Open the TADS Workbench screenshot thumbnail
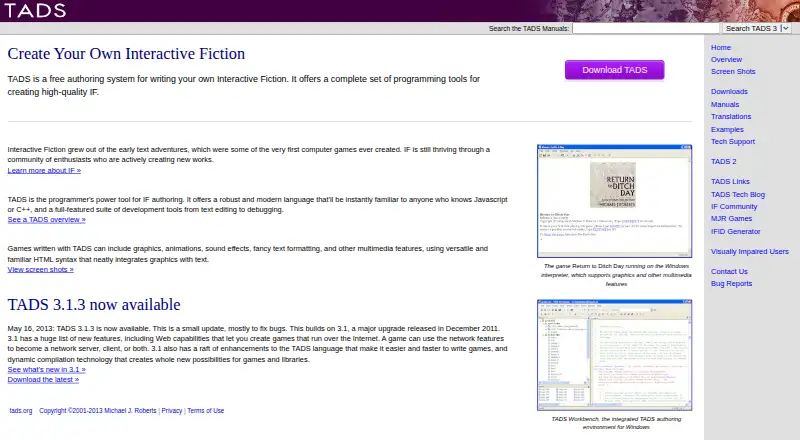The height and width of the screenshot is (440, 800). tap(614, 355)
